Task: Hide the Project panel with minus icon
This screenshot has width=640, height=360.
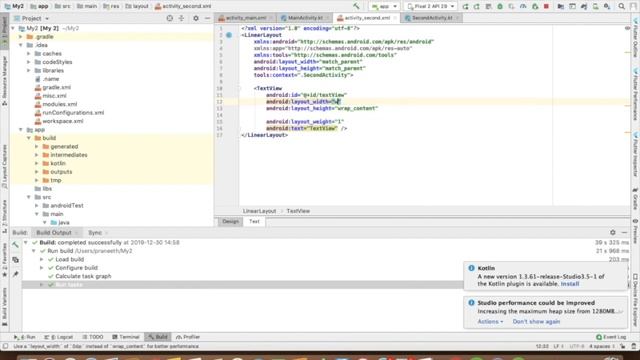Action: [x=207, y=18]
